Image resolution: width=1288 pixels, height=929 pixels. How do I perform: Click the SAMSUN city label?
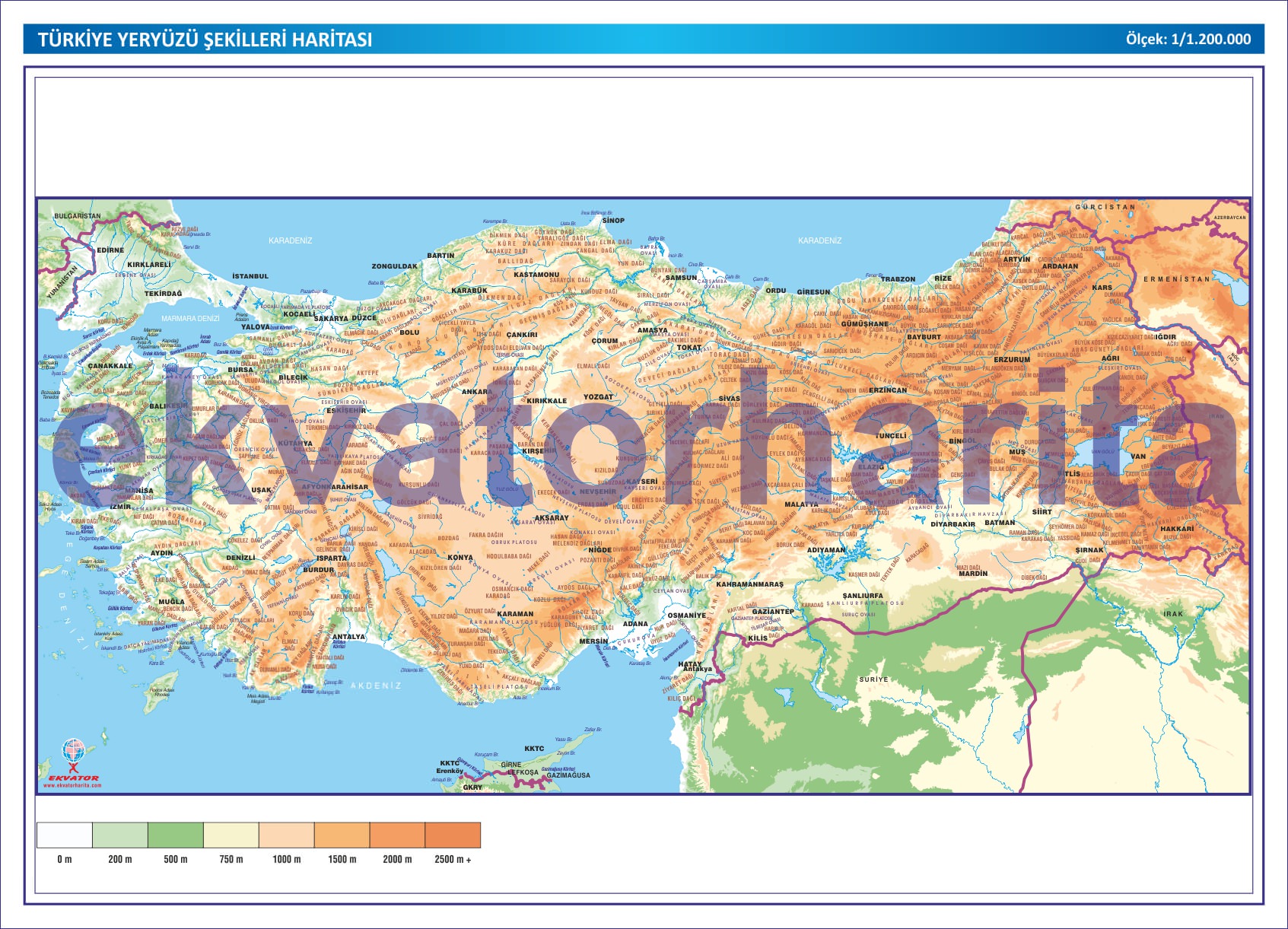(681, 278)
